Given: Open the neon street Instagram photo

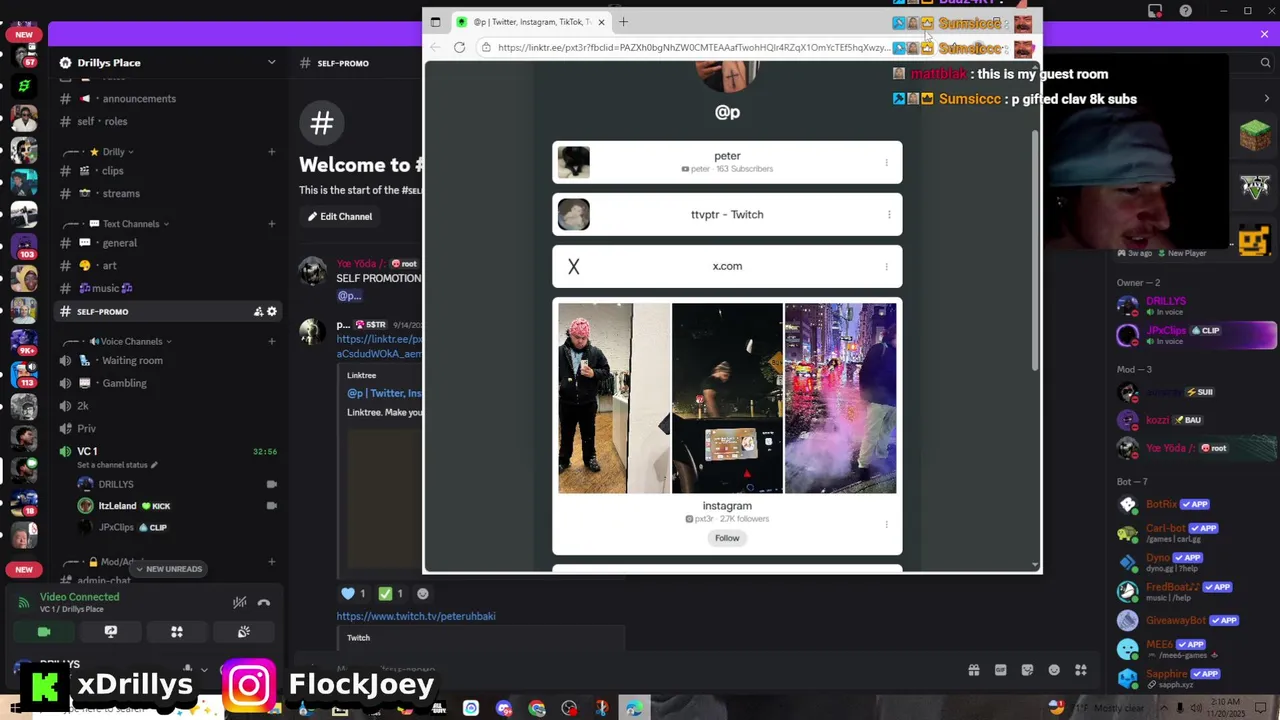Looking at the screenshot, I should click(x=841, y=398).
